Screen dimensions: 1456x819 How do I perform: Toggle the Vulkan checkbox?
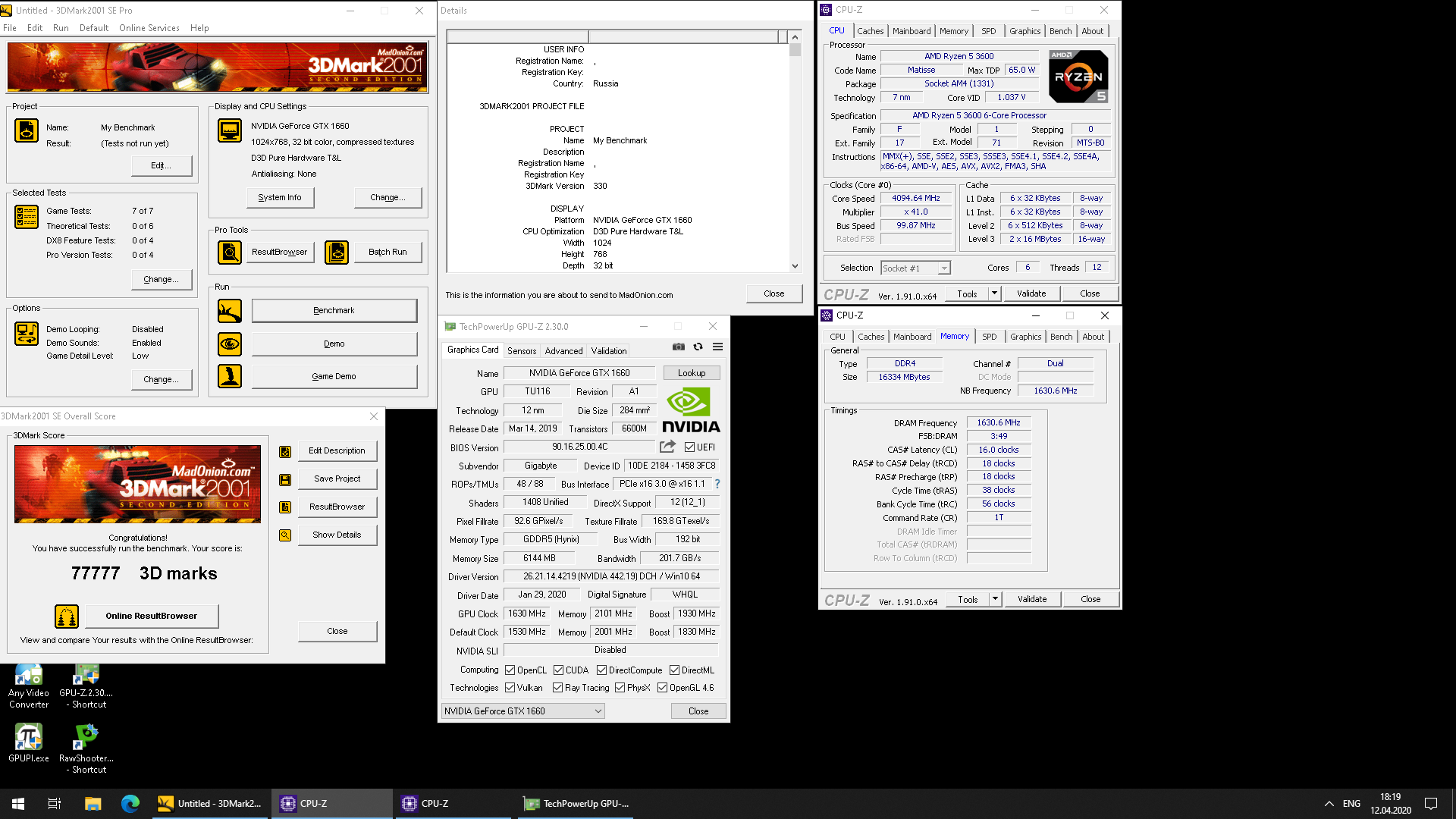[x=510, y=688]
